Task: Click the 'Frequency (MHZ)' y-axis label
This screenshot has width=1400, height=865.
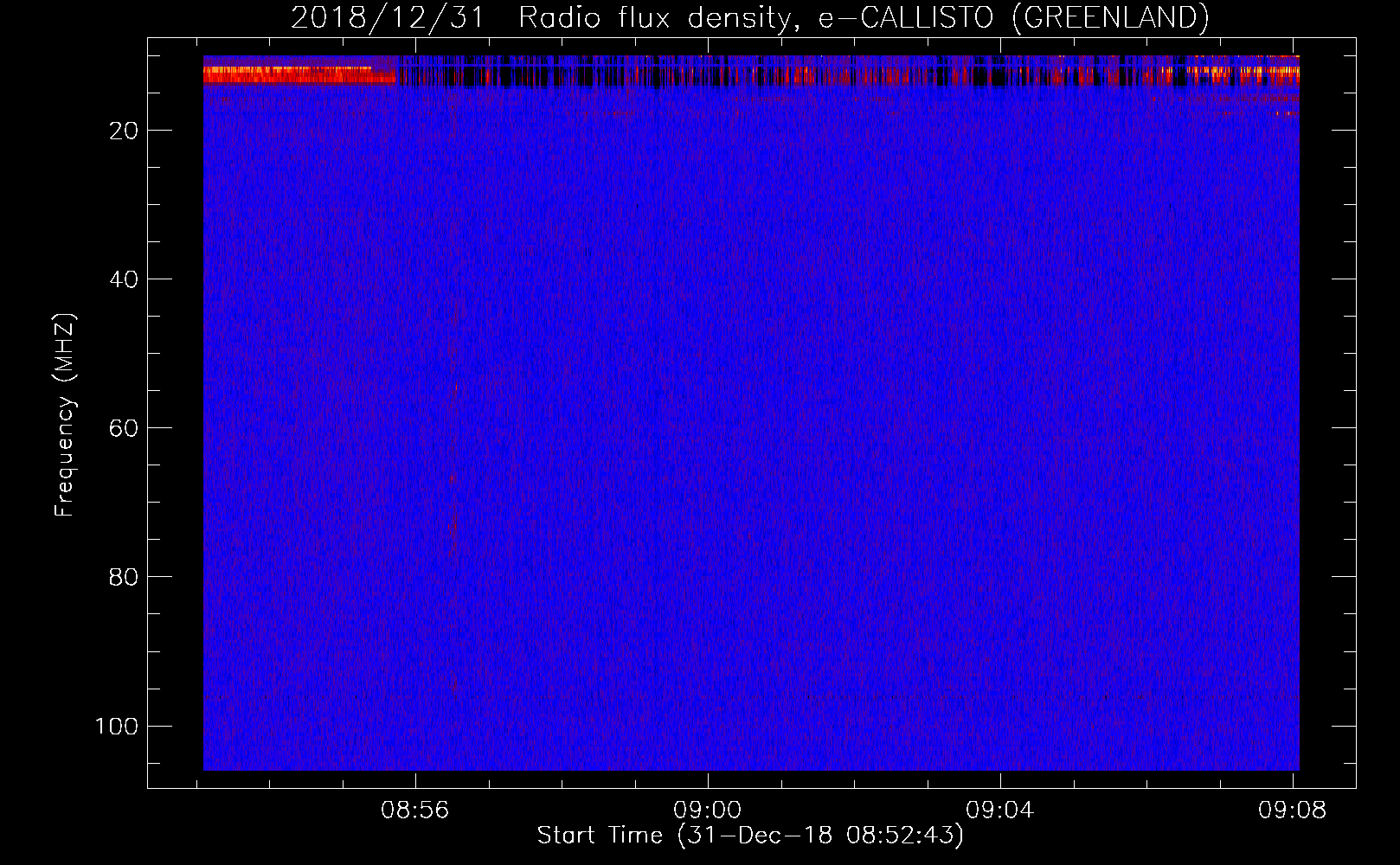Action: coord(65,415)
